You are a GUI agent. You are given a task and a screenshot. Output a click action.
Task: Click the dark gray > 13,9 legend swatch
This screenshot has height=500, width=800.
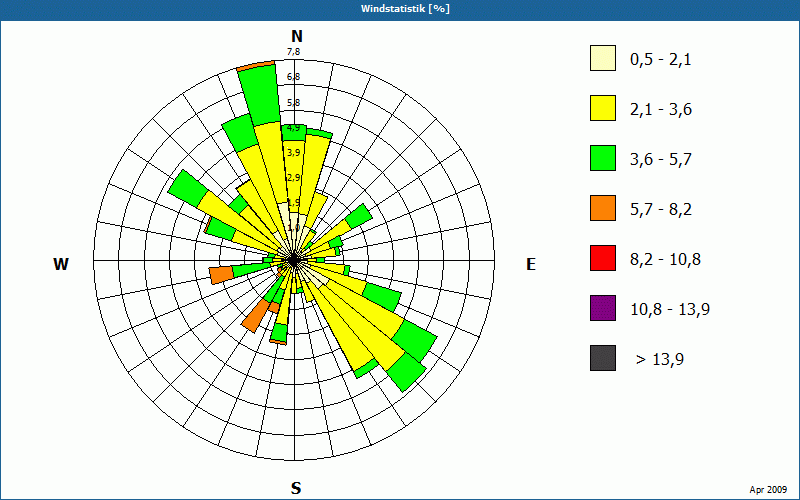[x=603, y=358]
